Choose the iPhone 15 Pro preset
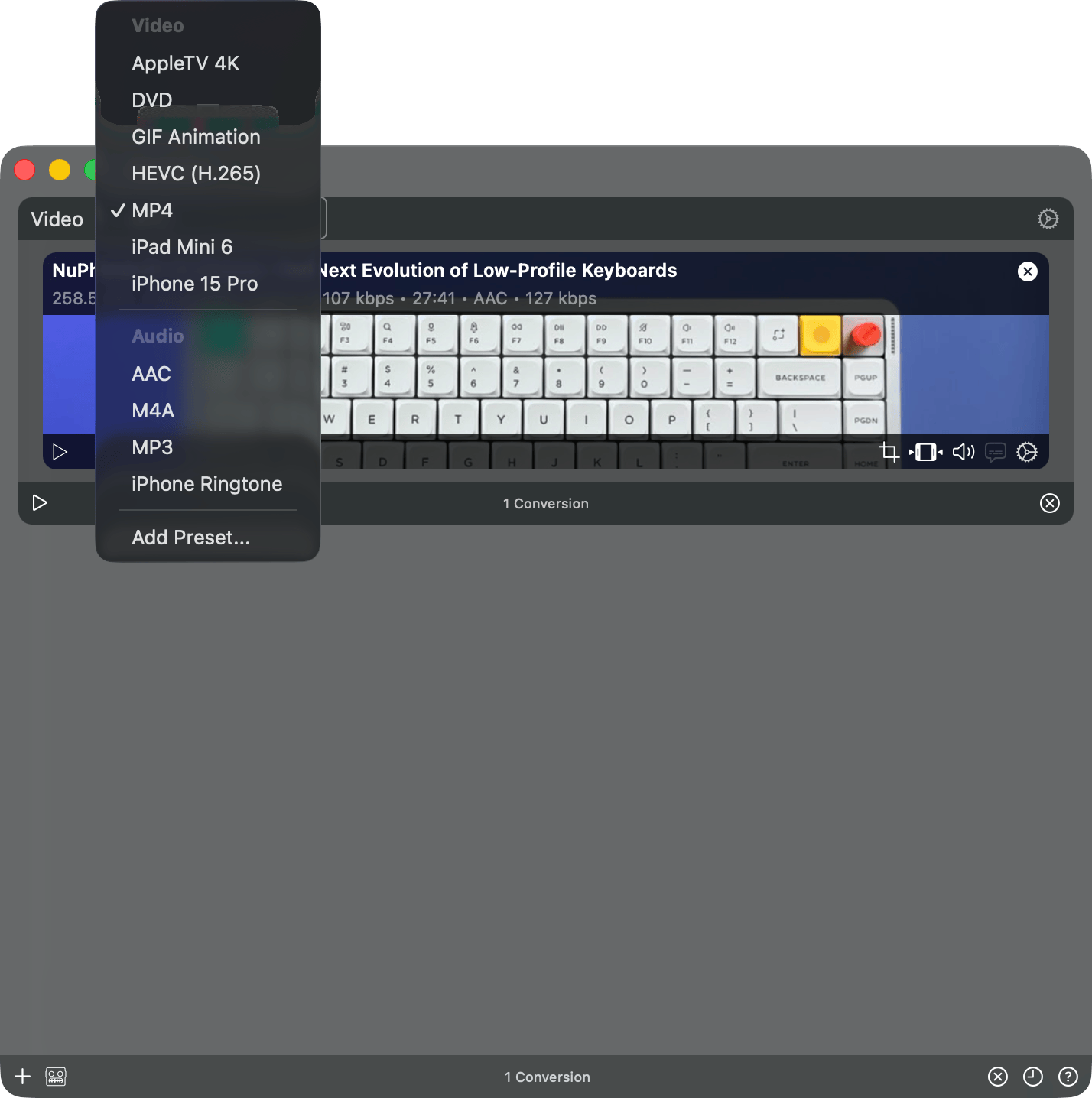Image resolution: width=1092 pixels, height=1098 pixels. [x=194, y=284]
